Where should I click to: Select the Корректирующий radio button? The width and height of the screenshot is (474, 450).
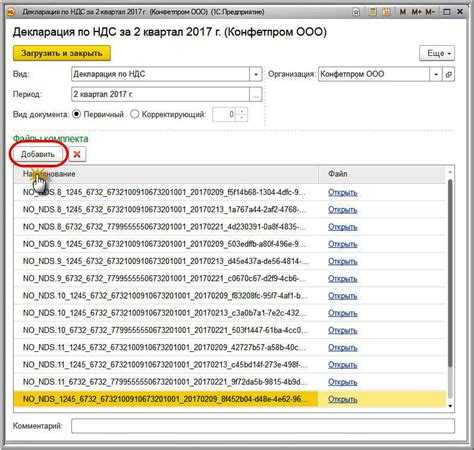(x=134, y=114)
